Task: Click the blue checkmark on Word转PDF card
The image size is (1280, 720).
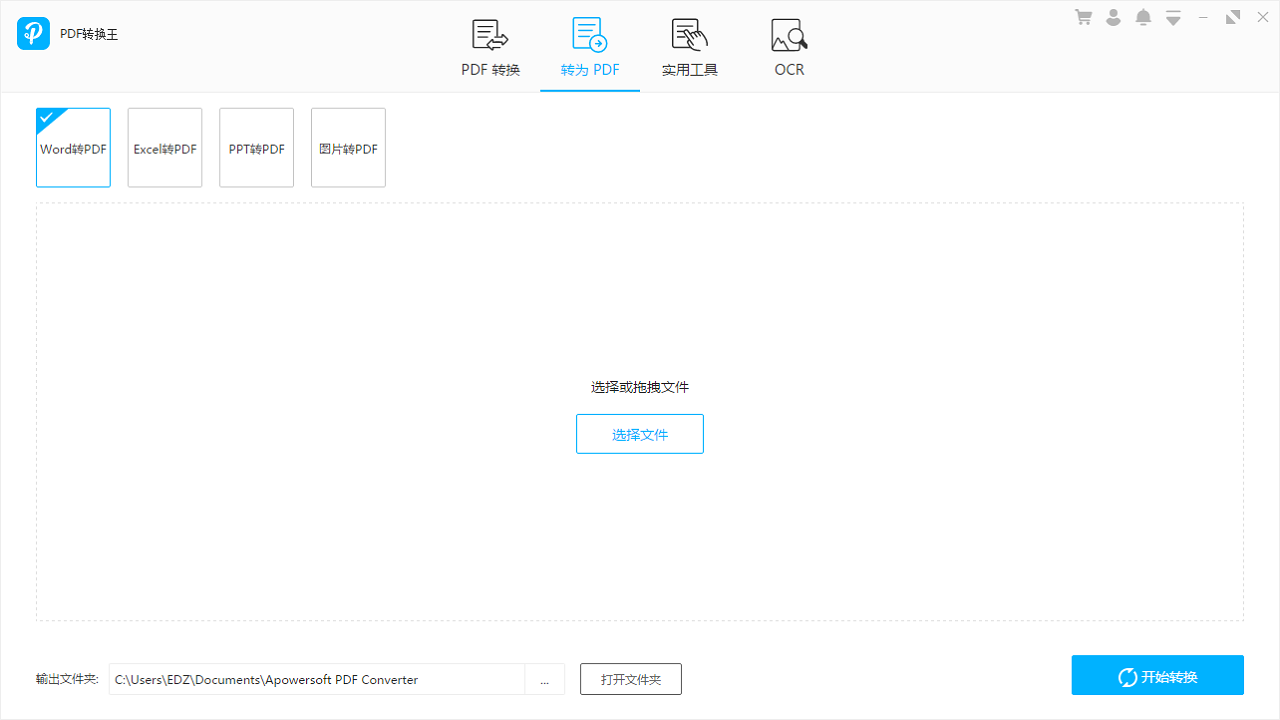Action: pos(46,117)
